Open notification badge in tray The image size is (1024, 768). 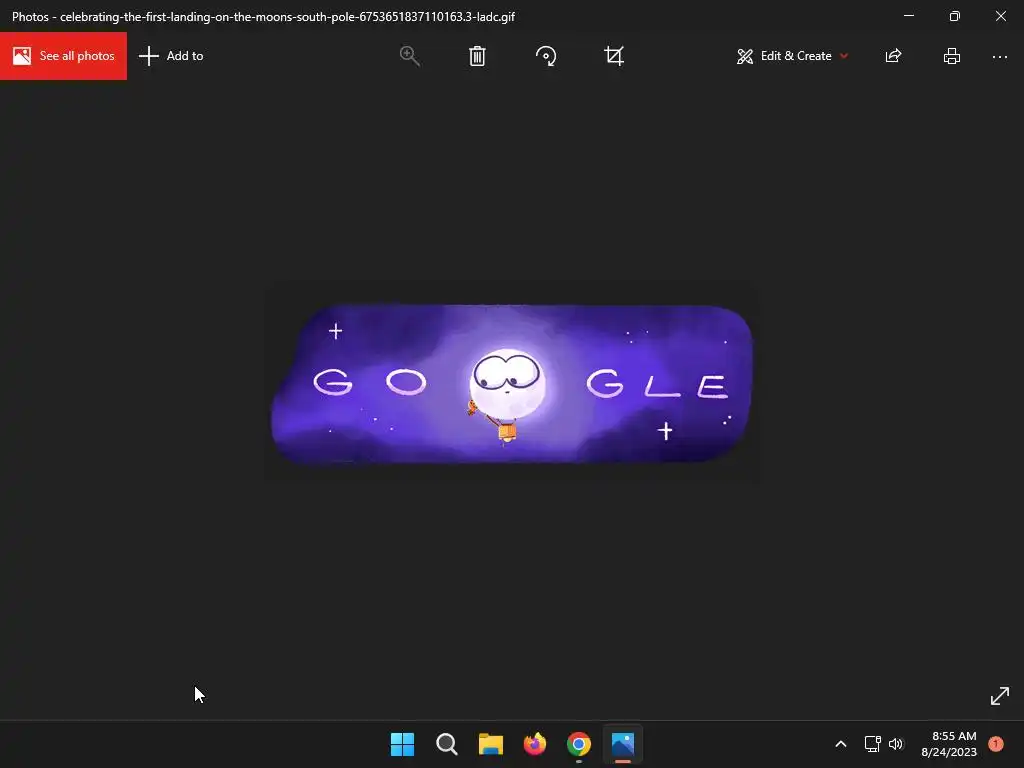coord(996,744)
